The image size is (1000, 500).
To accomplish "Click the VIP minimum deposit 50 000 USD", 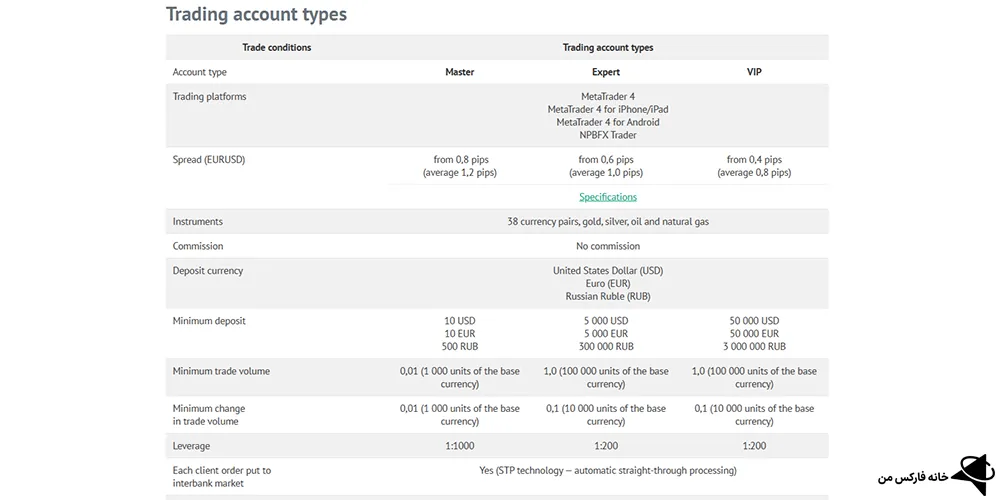I will (754, 321).
